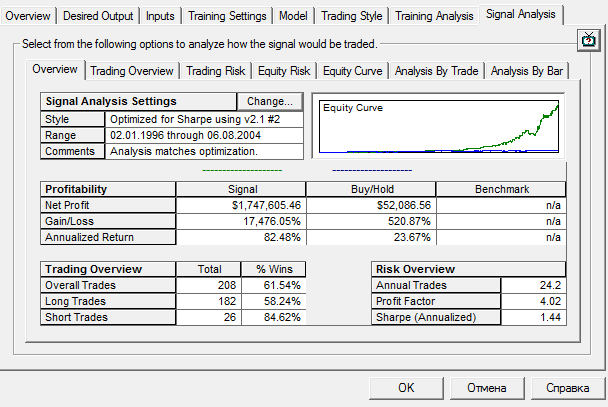Go to the Training Settings tab

tap(226, 16)
